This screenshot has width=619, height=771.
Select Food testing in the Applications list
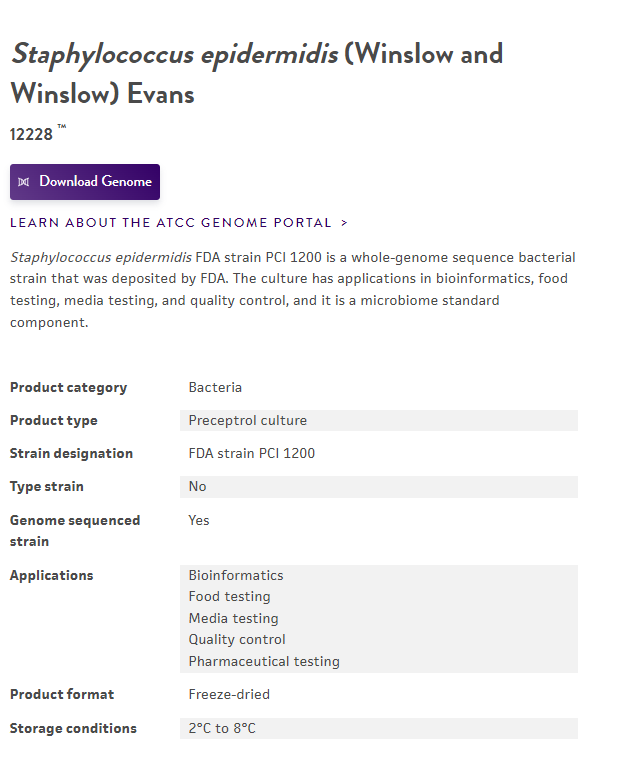coord(230,596)
